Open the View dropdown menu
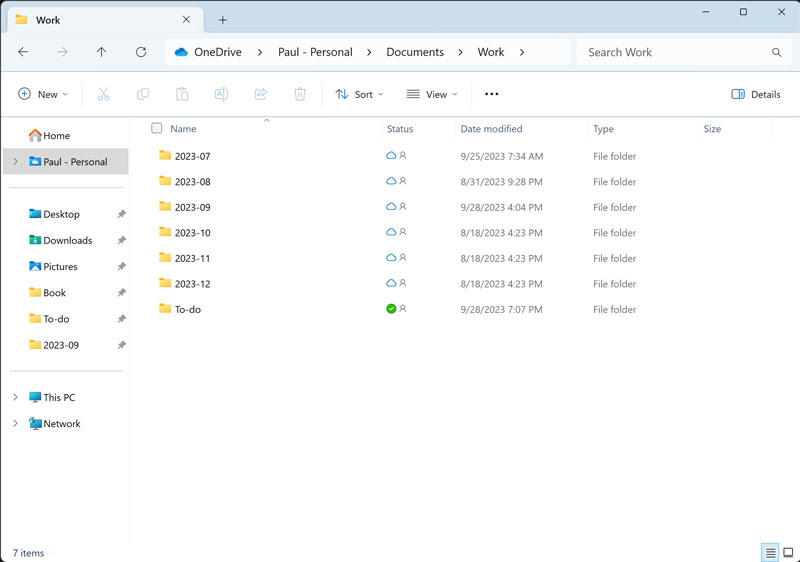This screenshot has width=800, height=562. point(432,94)
